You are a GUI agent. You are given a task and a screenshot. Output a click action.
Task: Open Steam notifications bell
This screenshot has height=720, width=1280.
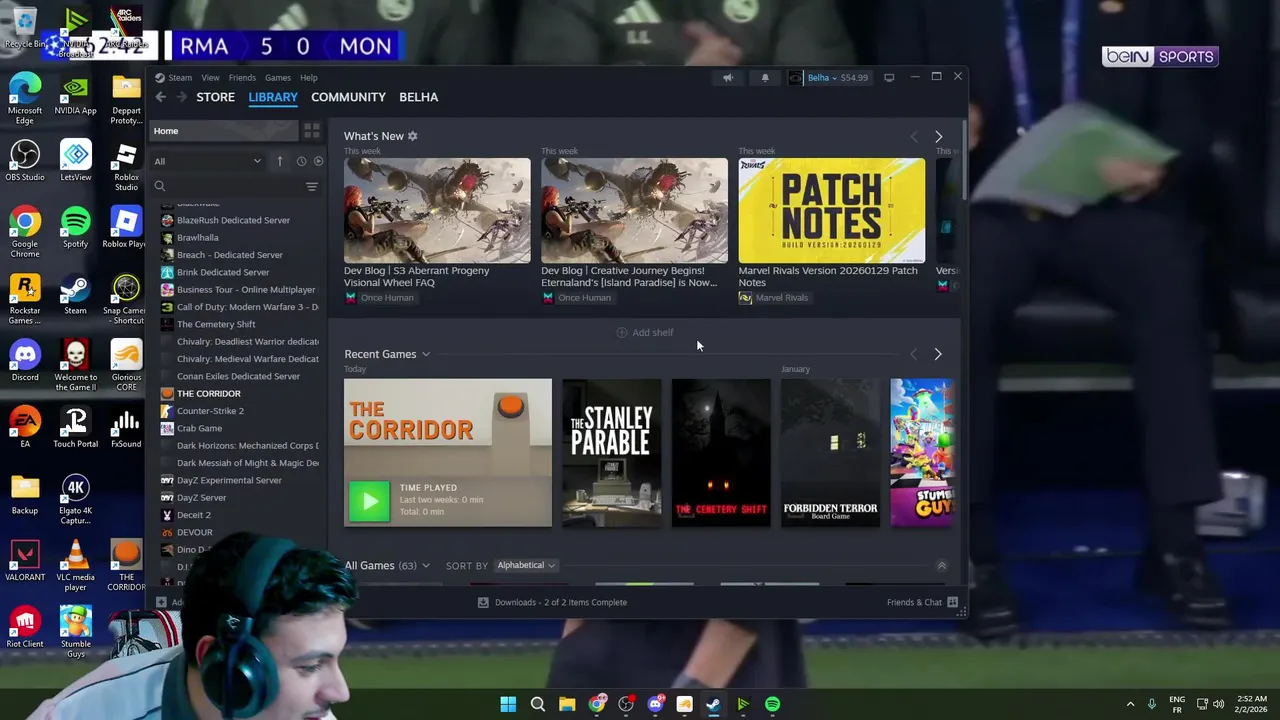click(765, 78)
